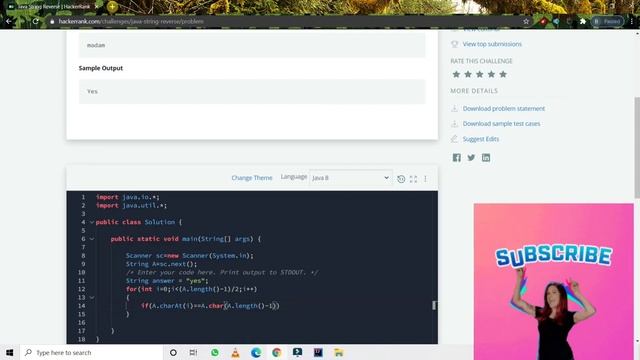
Task: Toggle fullscreen editor mode
Action: pos(413,179)
